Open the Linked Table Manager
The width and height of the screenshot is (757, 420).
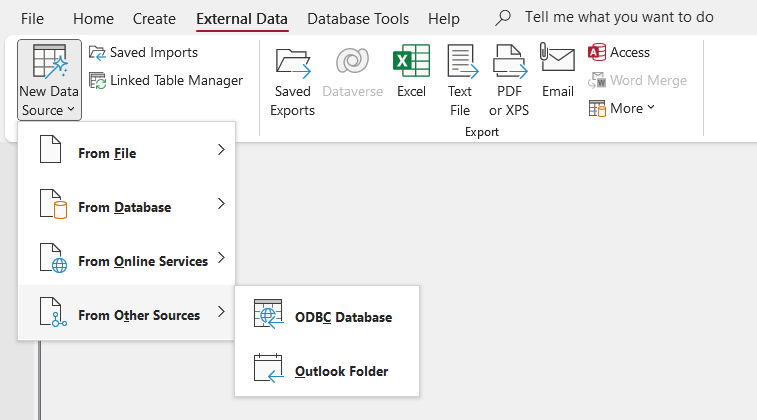166,80
